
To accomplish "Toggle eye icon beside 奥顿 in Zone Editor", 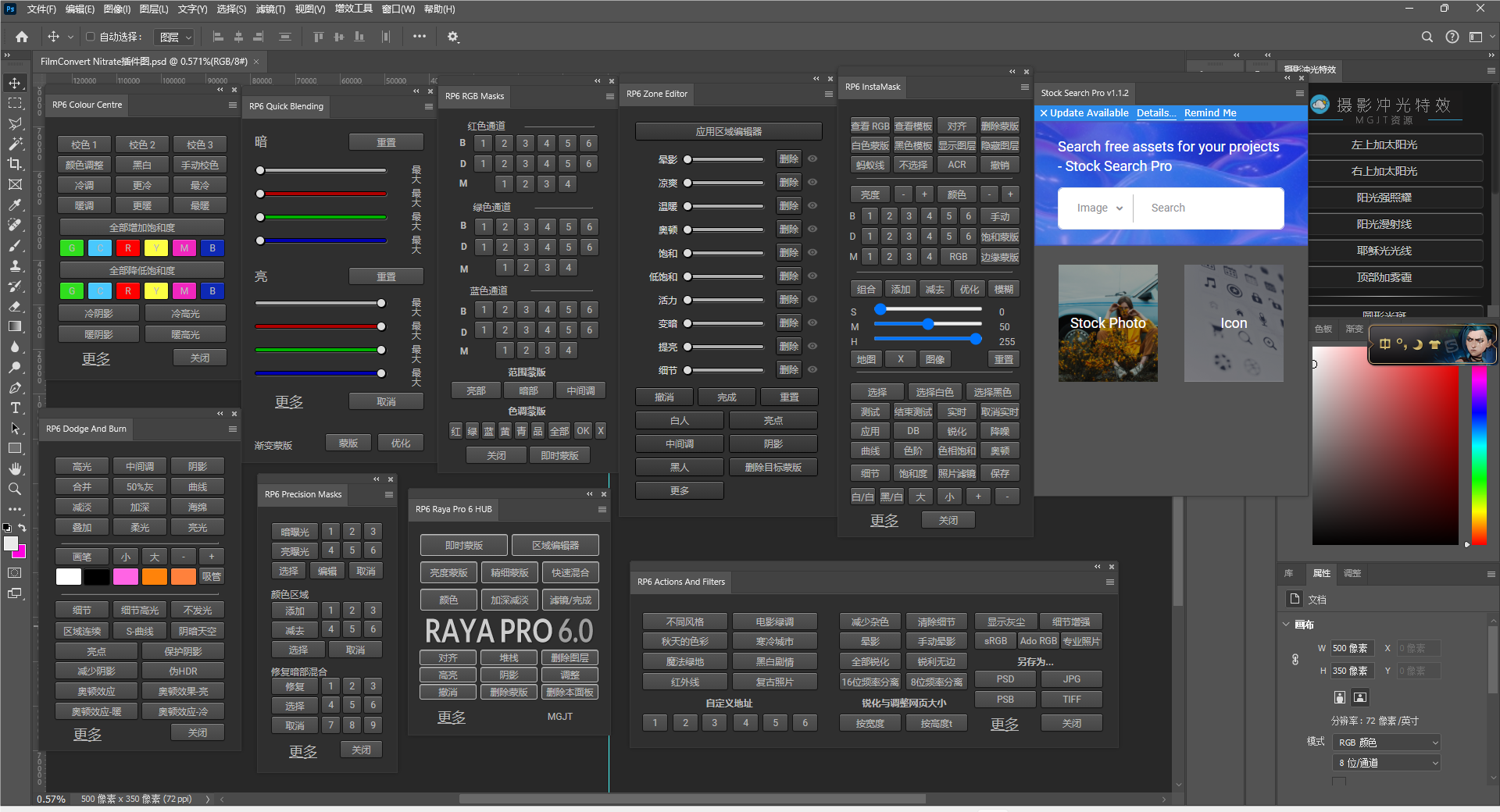I will click(x=812, y=229).
